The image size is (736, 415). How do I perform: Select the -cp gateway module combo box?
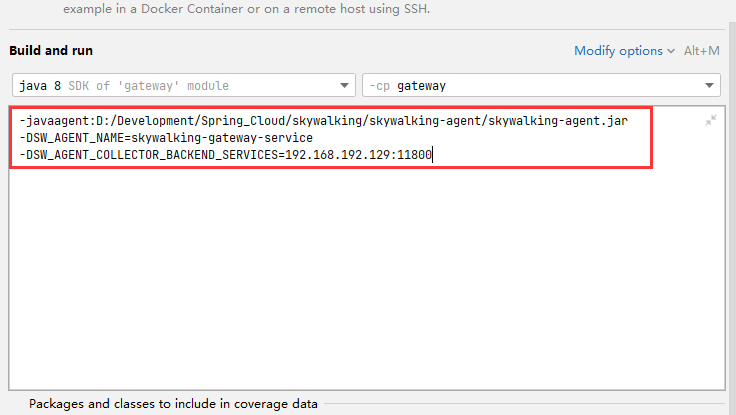pos(541,85)
